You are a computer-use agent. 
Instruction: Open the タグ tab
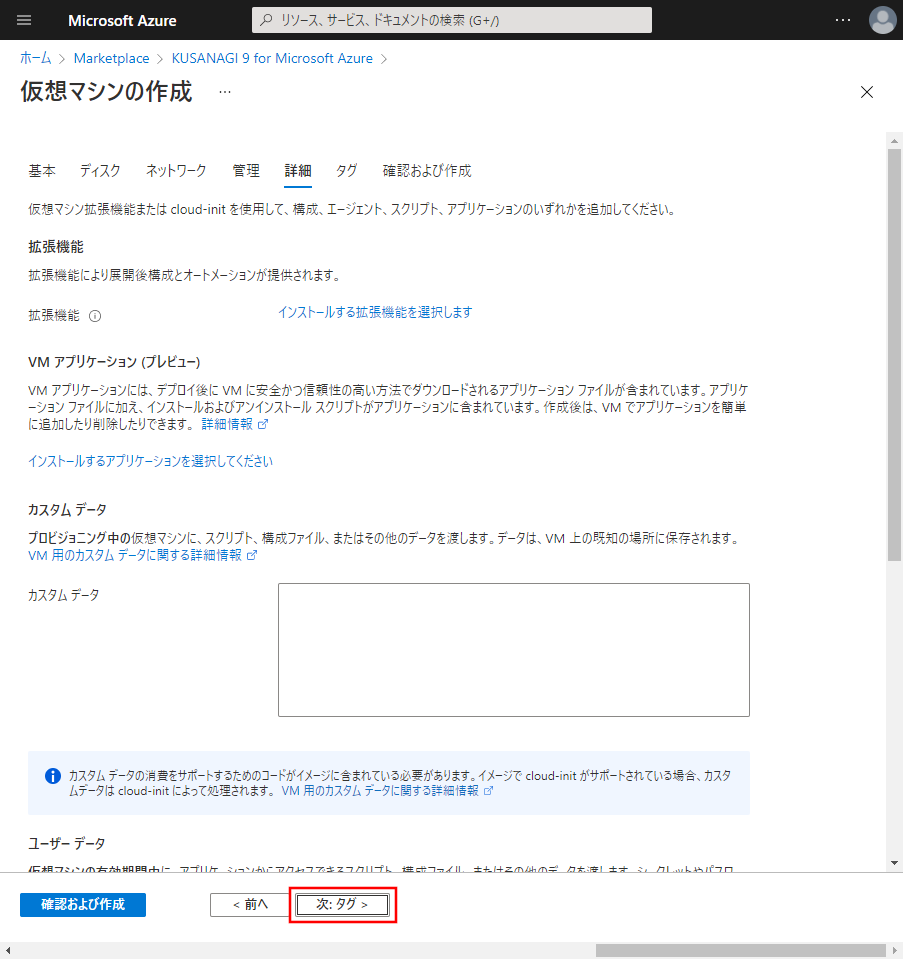tap(346, 171)
